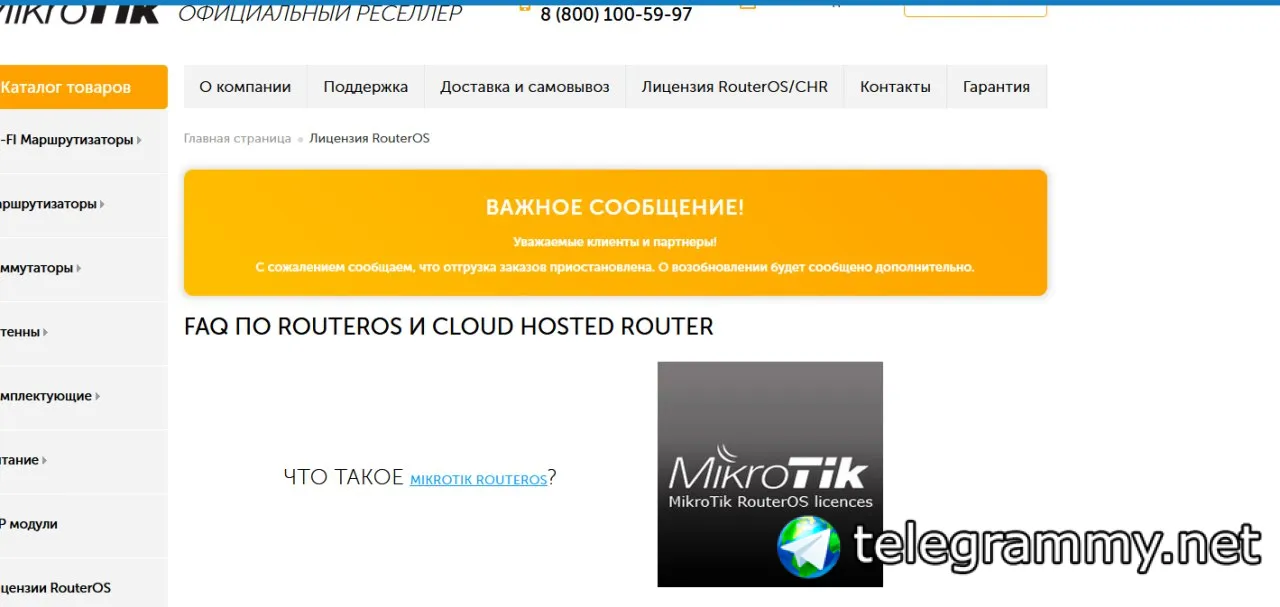Image resolution: width=1280 pixels, height=607 pixels.
Task: Click the phone number 8 (800) 100-59-97
Action: pos(616,15)
